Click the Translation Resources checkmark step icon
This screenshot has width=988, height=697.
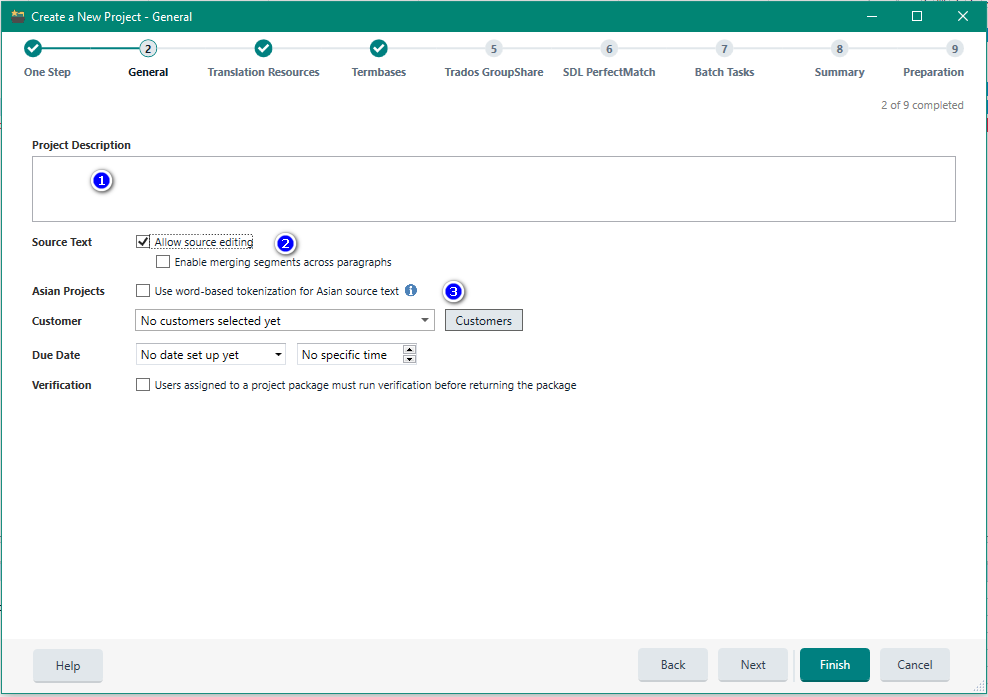(x=263, y=48)
